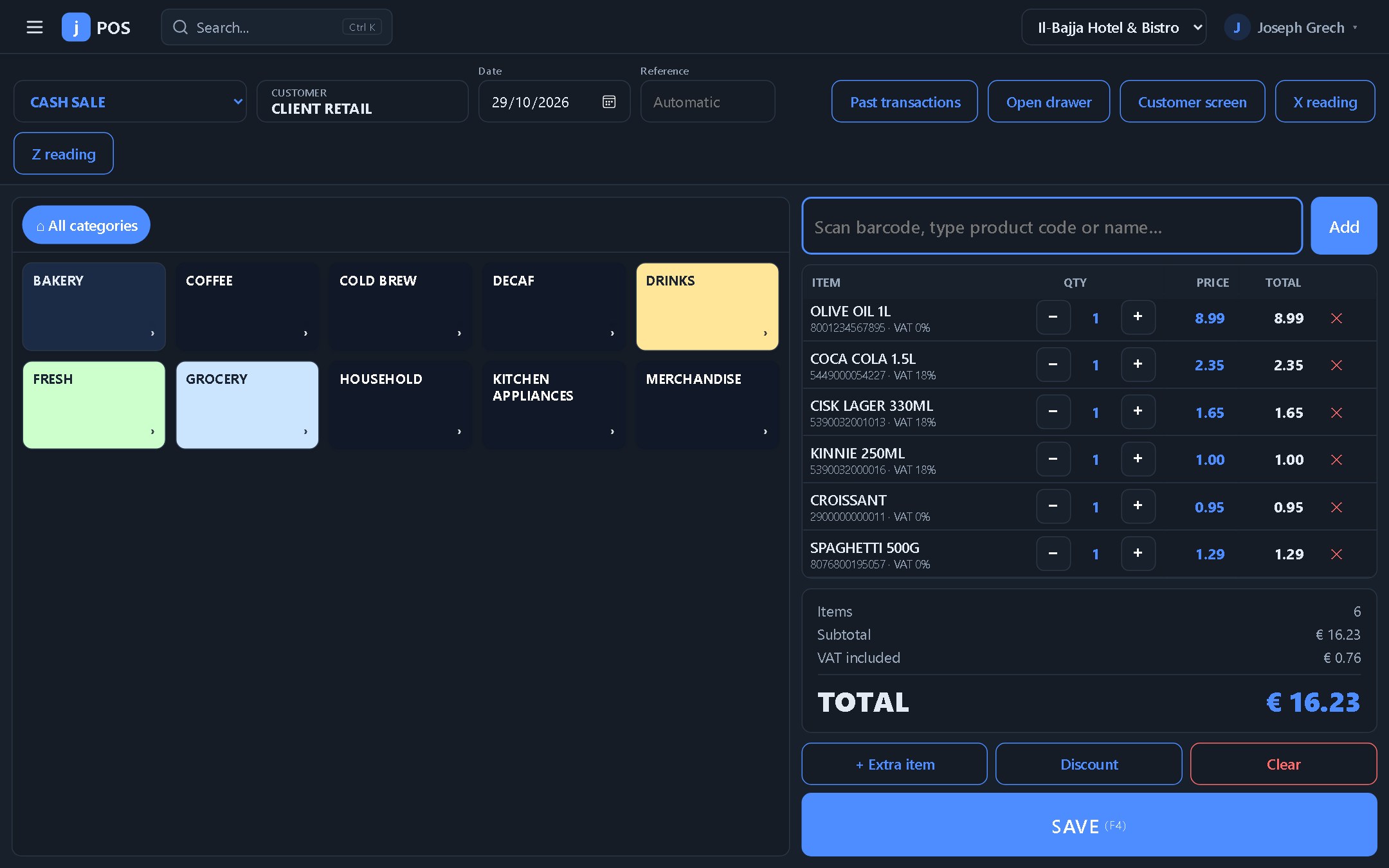Click Joseph Grech's avatar circle
Screen dimensions: 1389x868
(x=1237, y=27)
